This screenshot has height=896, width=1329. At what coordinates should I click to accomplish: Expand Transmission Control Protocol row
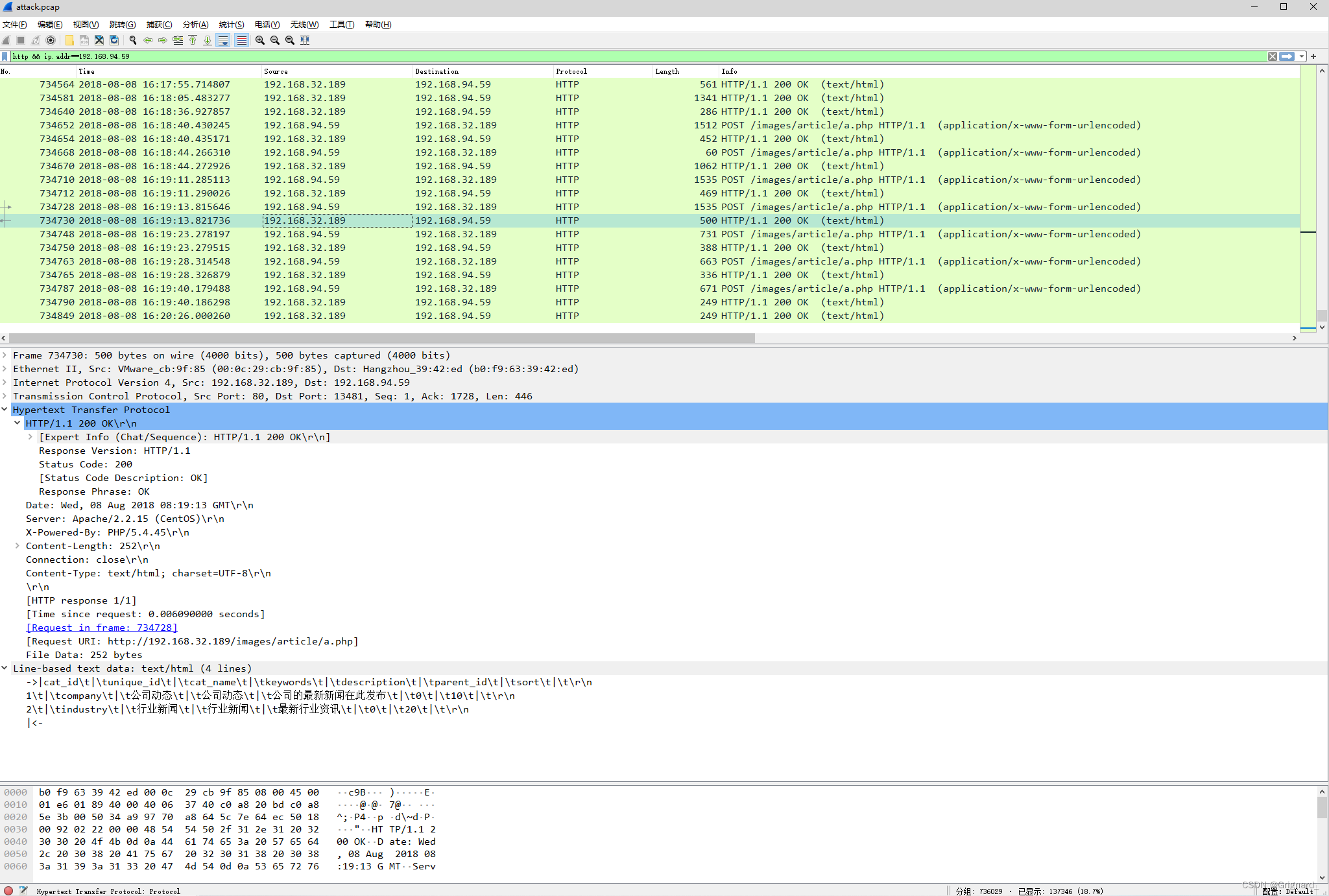click(5, 396)
